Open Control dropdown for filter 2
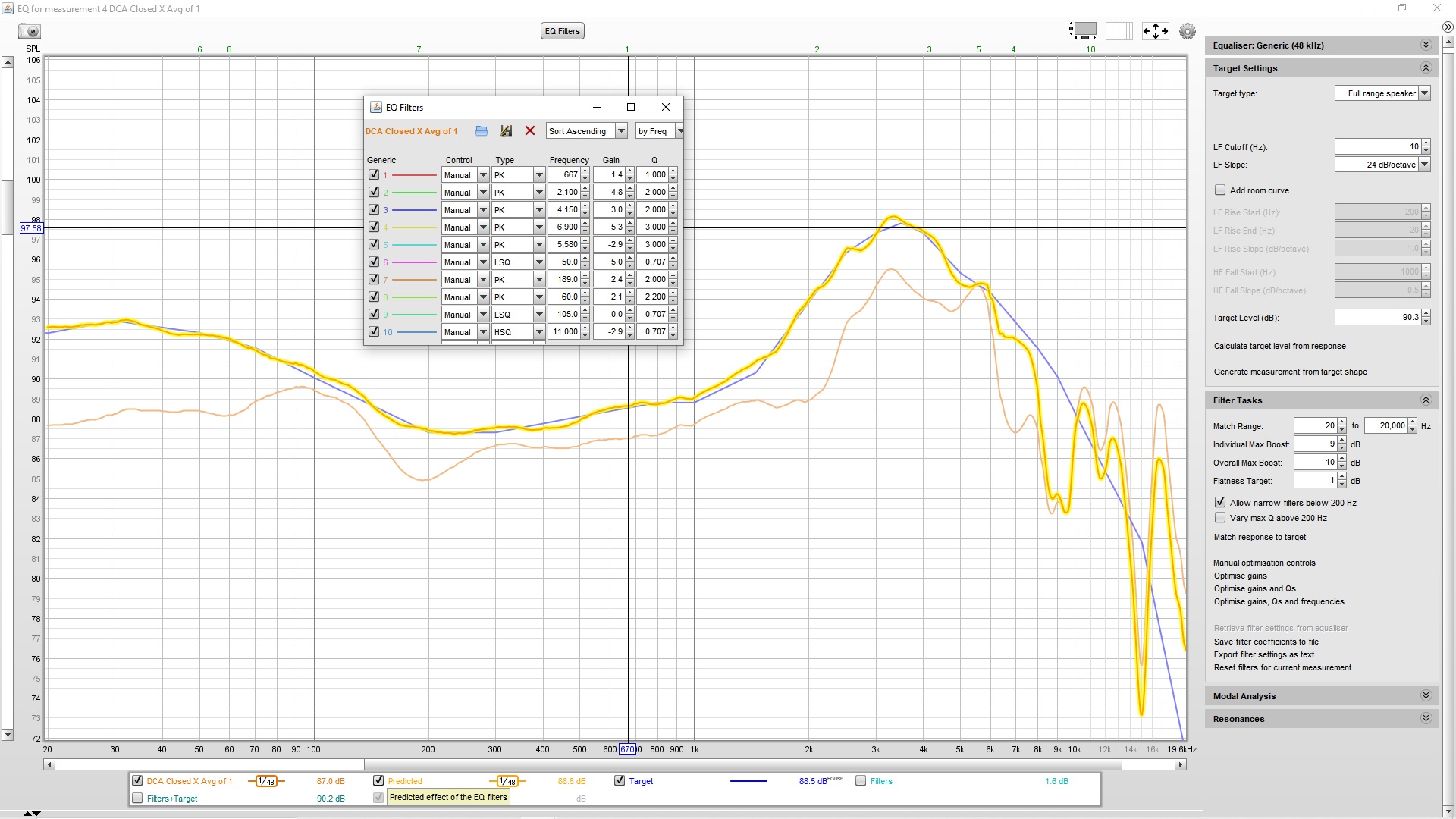Image resolution: width=1456 pixels, height=819 pixels. coord(482,193)
